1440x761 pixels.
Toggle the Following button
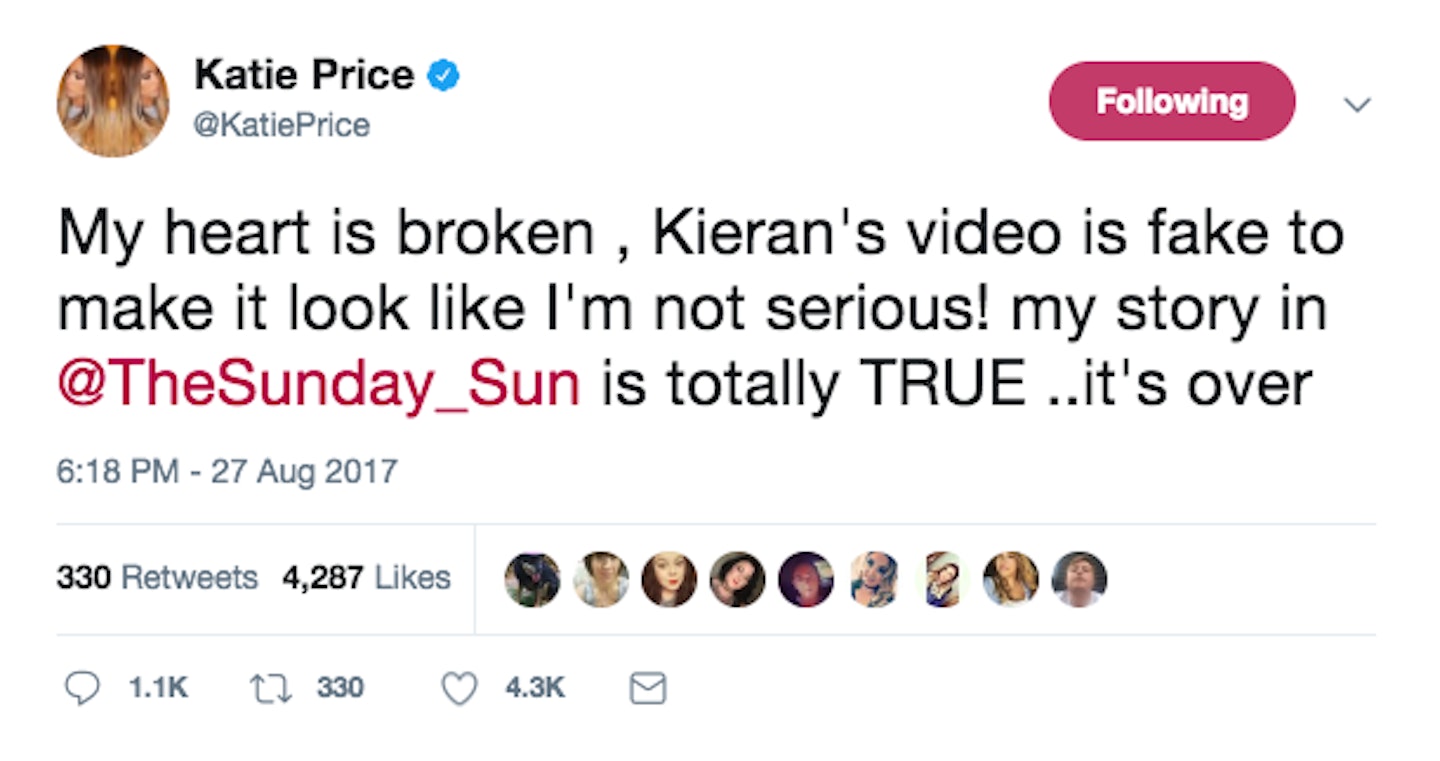coord(1171,101)
